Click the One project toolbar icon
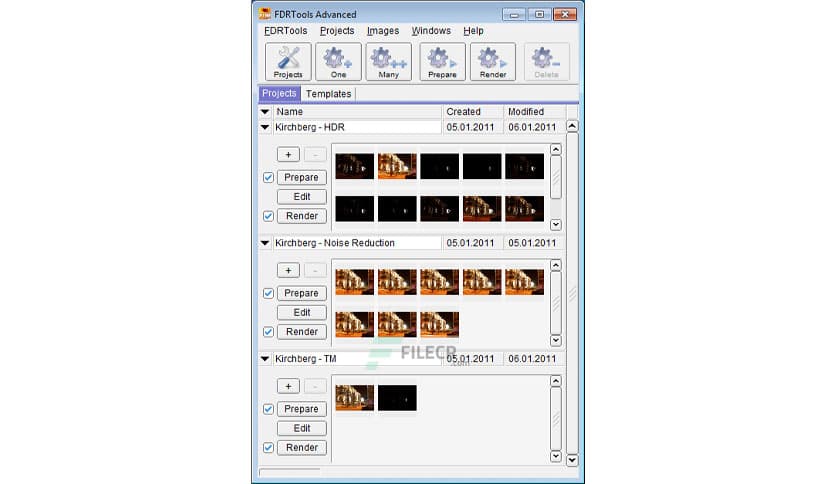This screenshot has height=484, width=836. pos(338,62)
